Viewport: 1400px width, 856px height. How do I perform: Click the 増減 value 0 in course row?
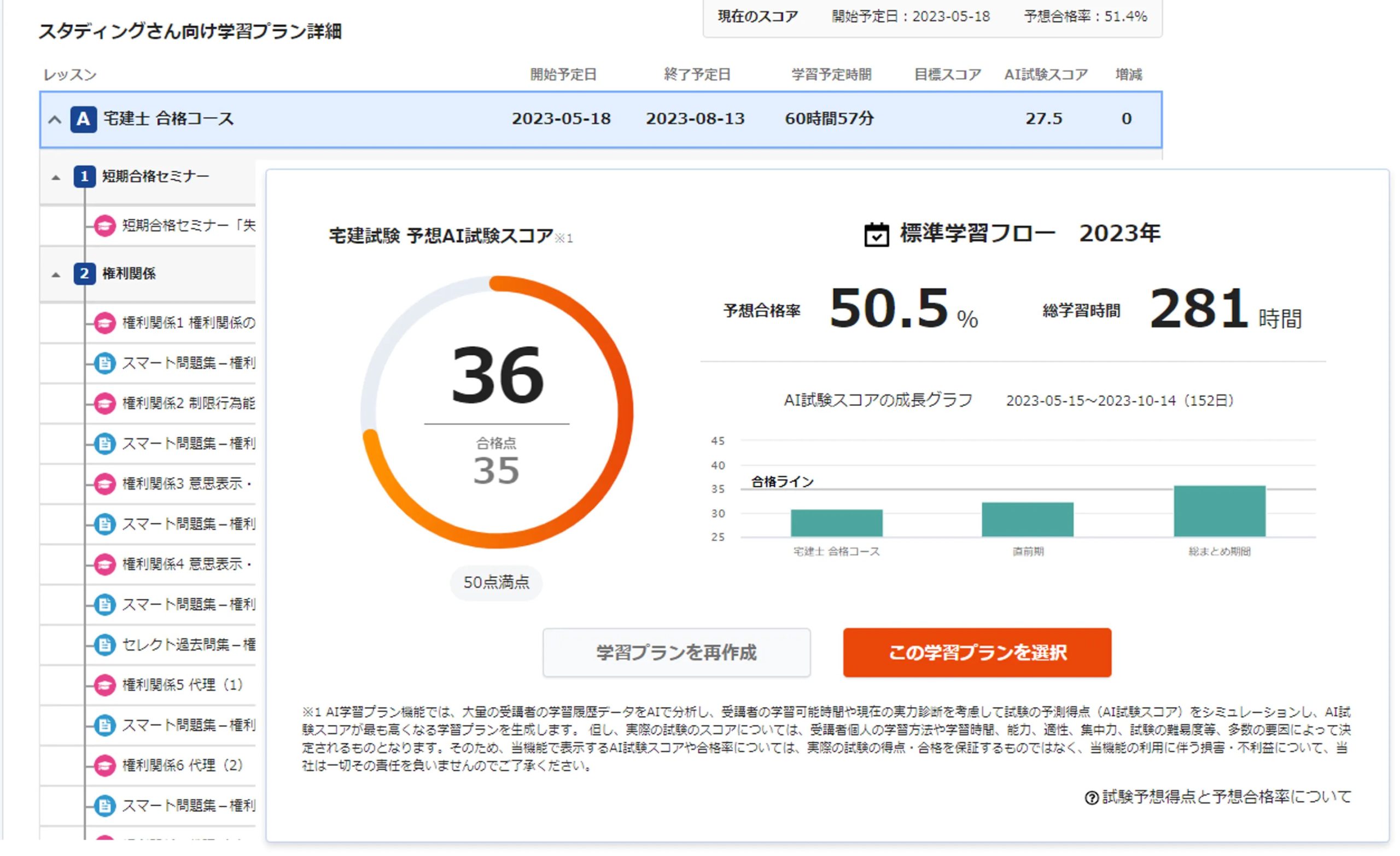(1127, 119)
